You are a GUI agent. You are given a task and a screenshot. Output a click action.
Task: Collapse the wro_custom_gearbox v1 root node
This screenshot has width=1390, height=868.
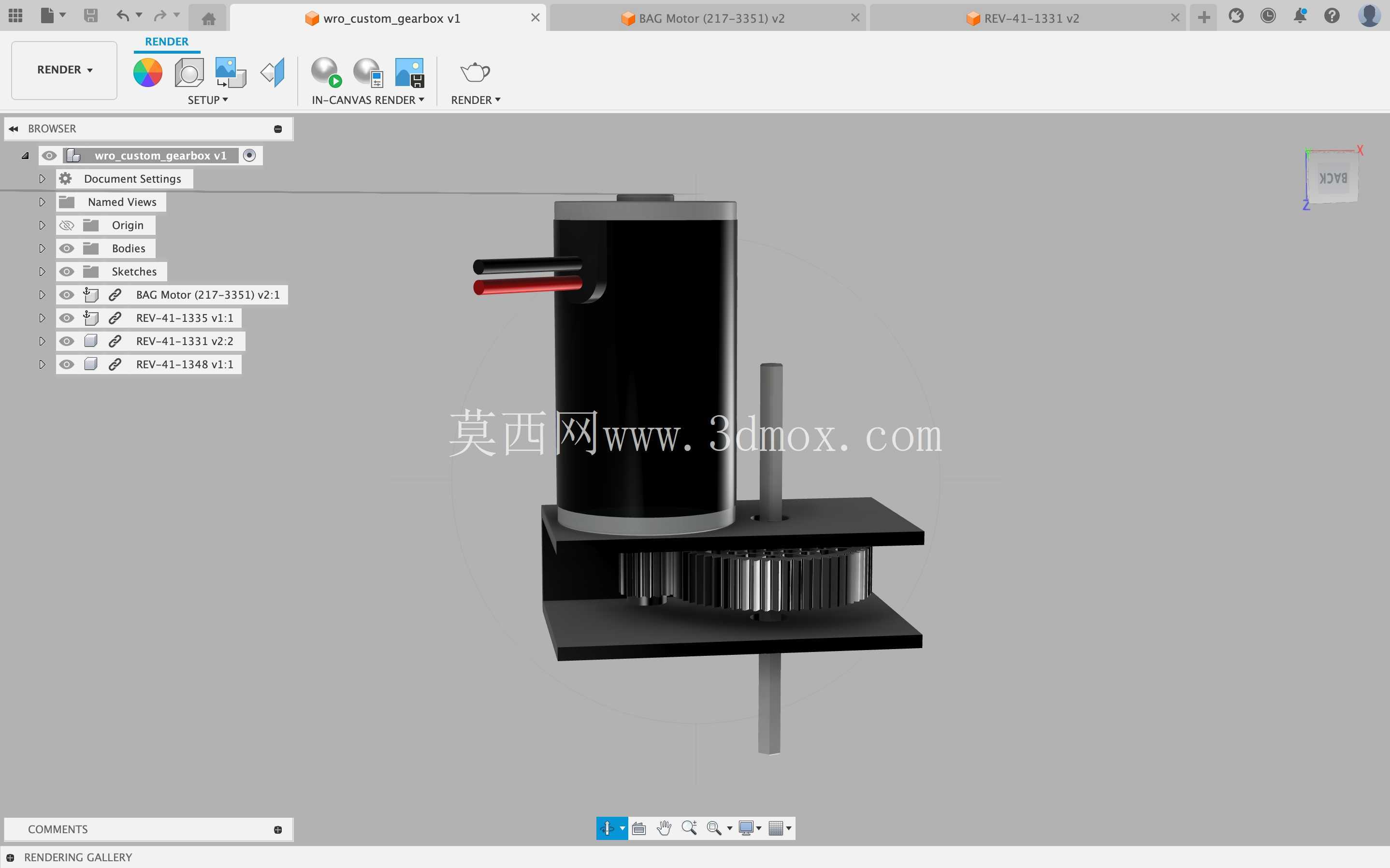pyautogui.click(x=25, y=156)
